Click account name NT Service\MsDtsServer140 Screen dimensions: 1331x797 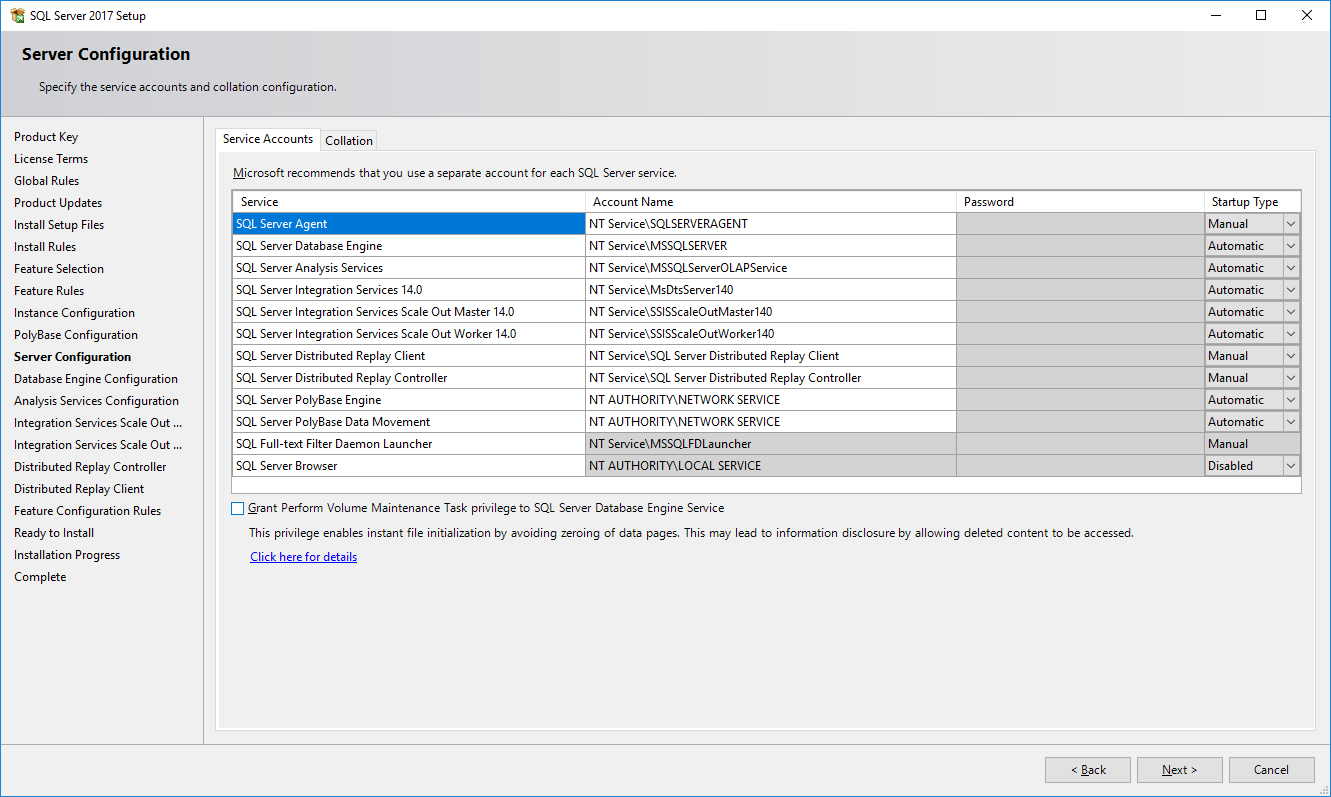(771, 290)
